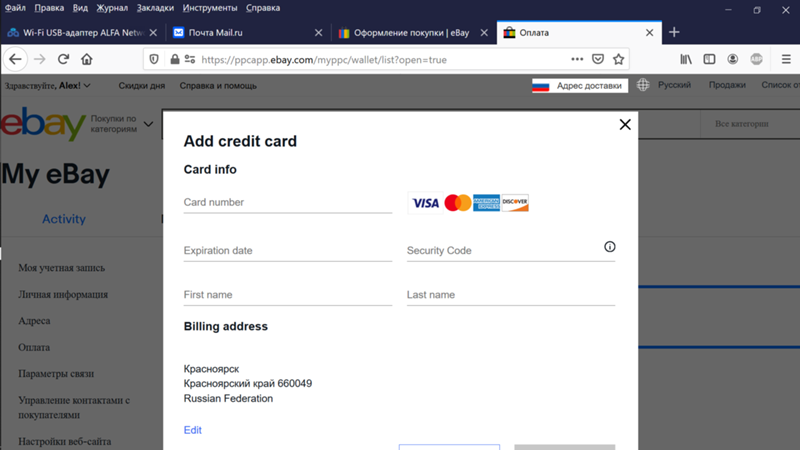The image size is (800, 450).
Task: Click the ABP adblock extension icon
Action: pyautogui.click(x=757, y=59)
